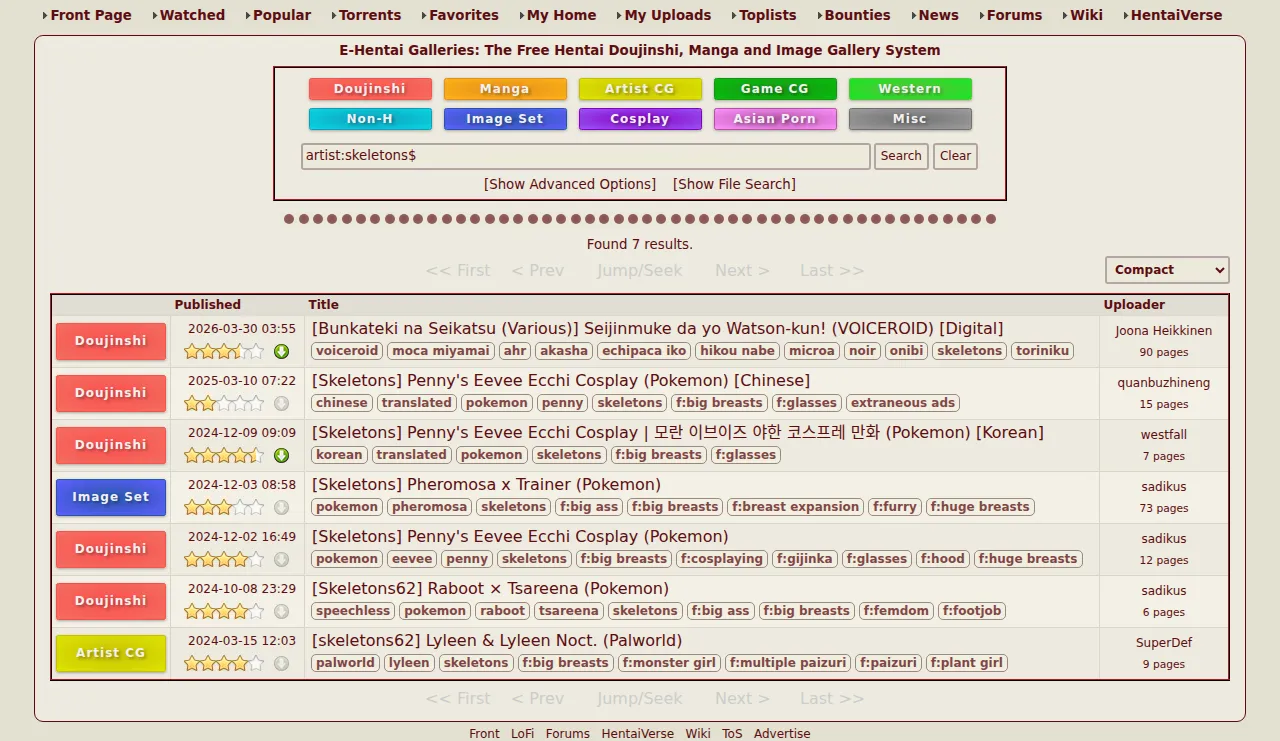Toggle the Non-H category filter
Image resolution: width=1280 pixels, height=741 pixels.
click(x=370, y=119)
